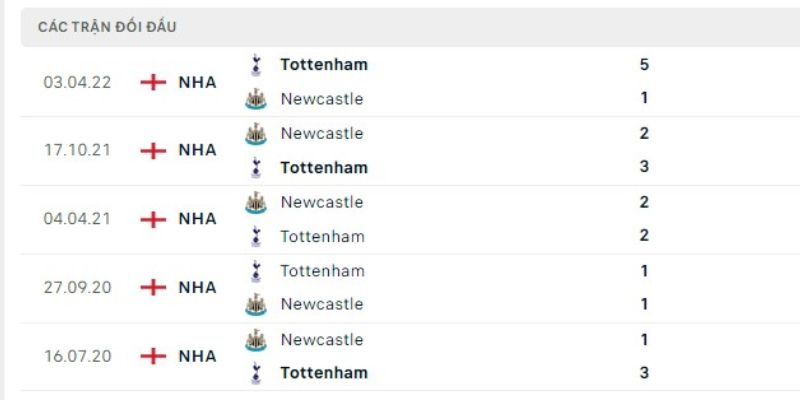Click England flag beside the 03.04.22 date
The image size is (800, 400).
(x=153, y=82)
